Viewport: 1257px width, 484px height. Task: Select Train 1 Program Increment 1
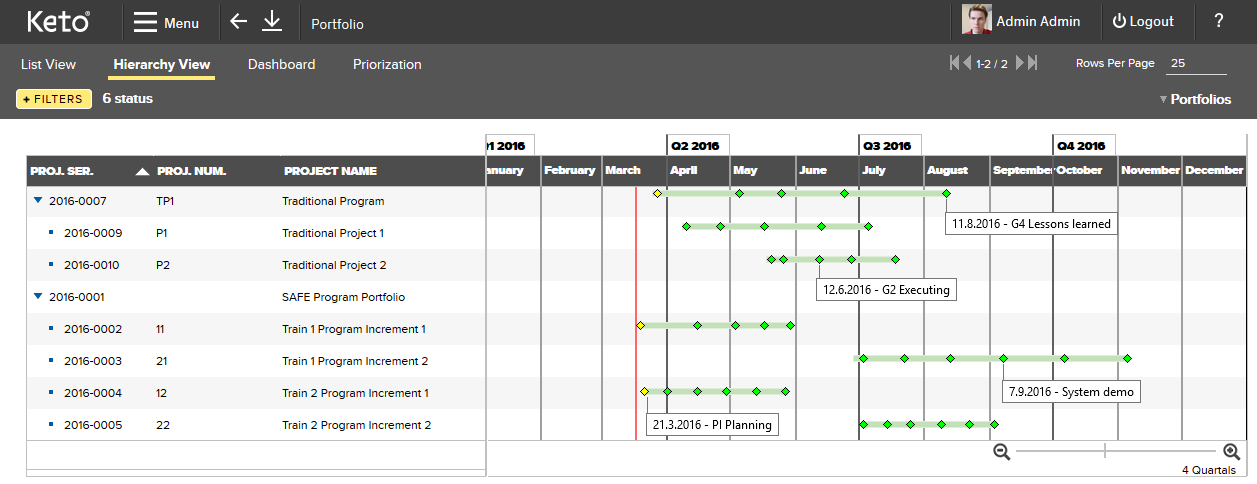(354, 329)
